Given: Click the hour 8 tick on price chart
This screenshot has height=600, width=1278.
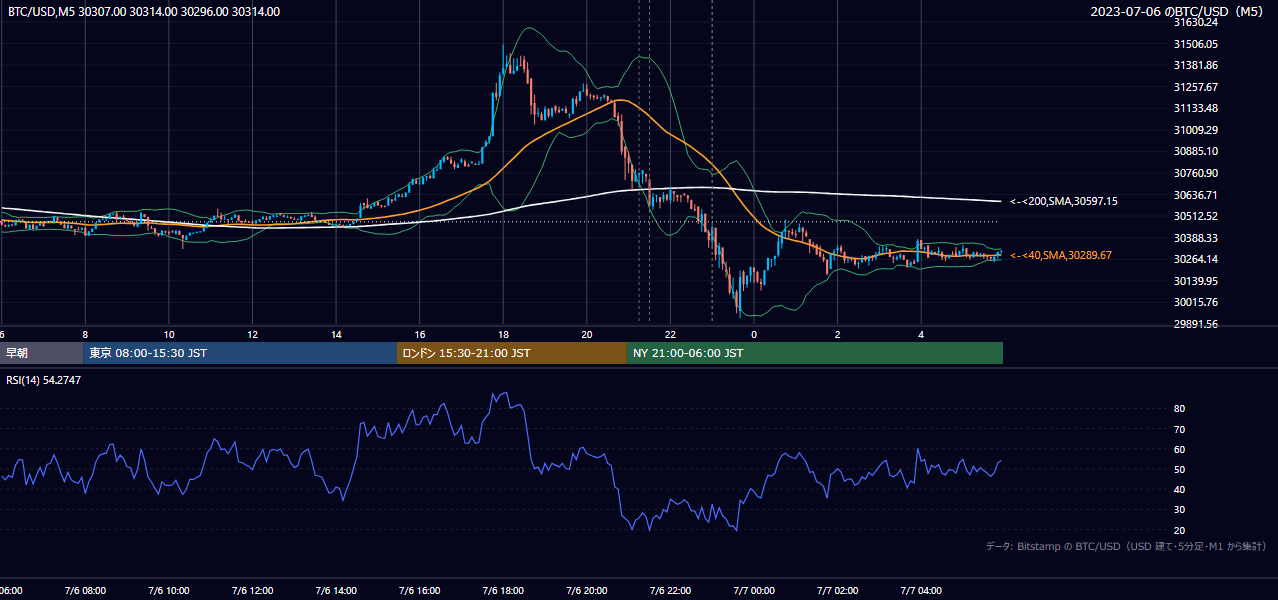Looking at the screenshot, I should pyautogui.click(x=85, y=334).
